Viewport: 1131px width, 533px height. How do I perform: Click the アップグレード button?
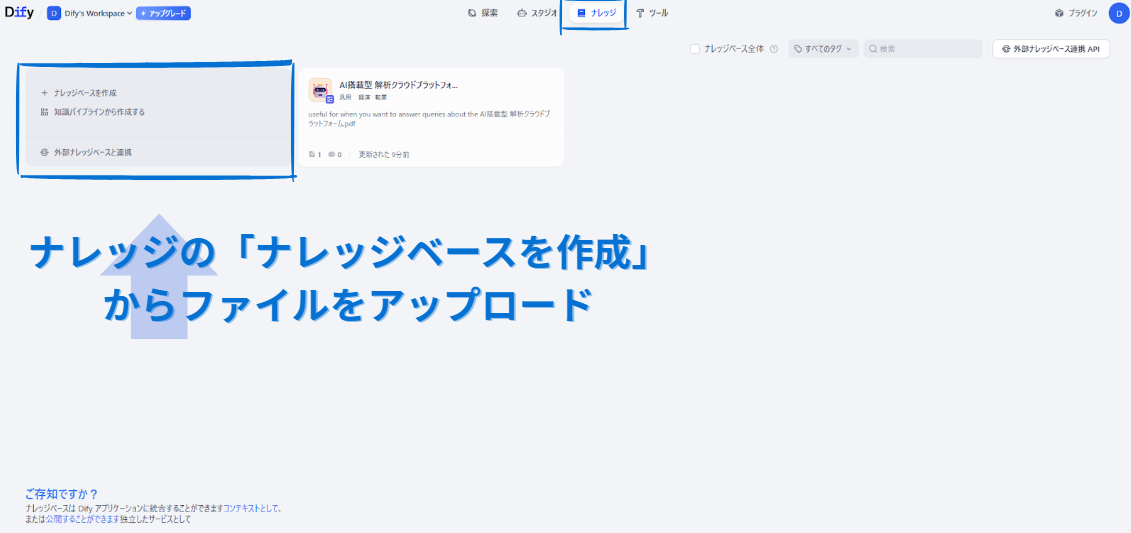click(x=163, y=13)
